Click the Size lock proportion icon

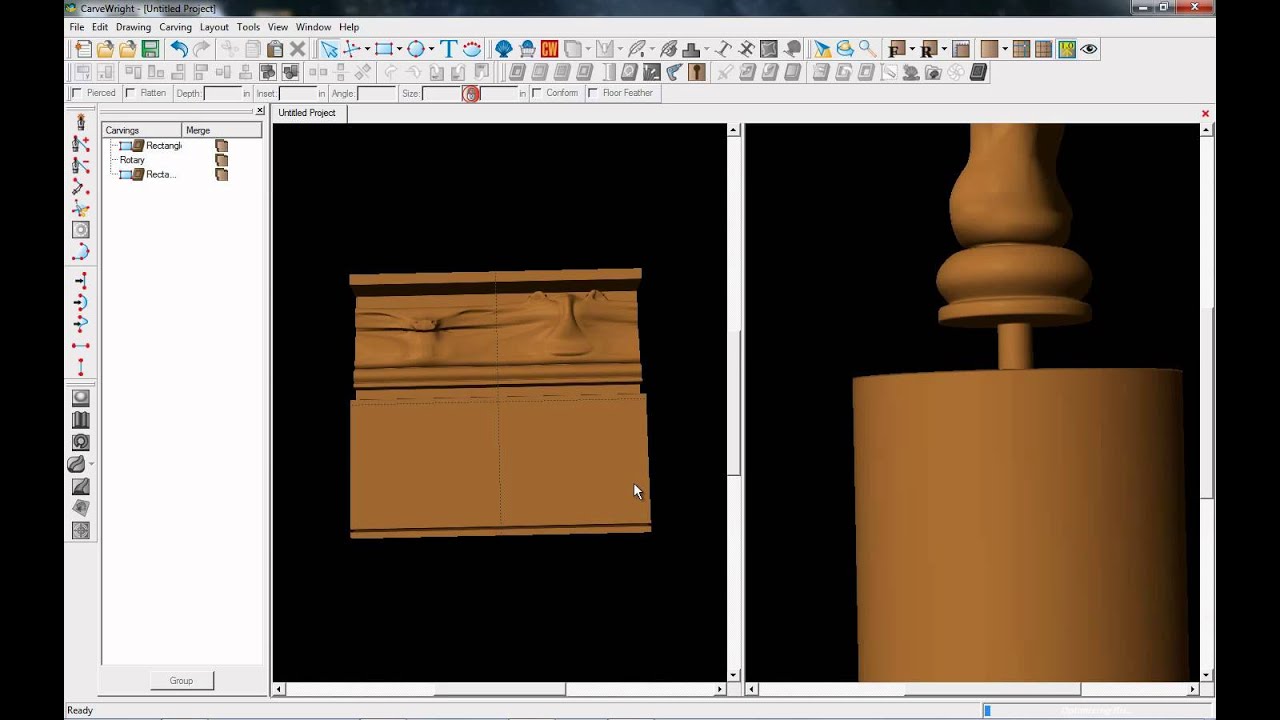471,93
